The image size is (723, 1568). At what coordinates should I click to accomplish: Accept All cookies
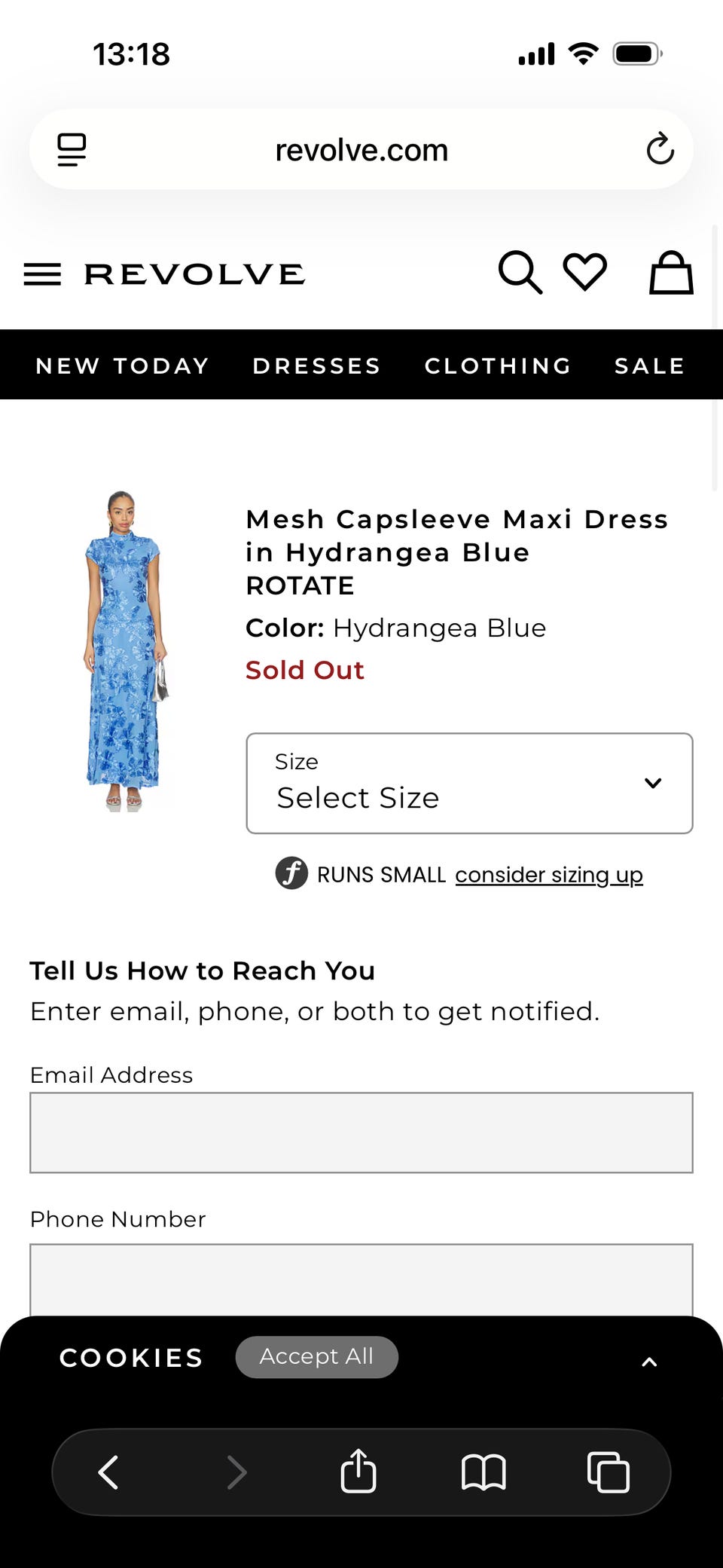[316, 1357]
